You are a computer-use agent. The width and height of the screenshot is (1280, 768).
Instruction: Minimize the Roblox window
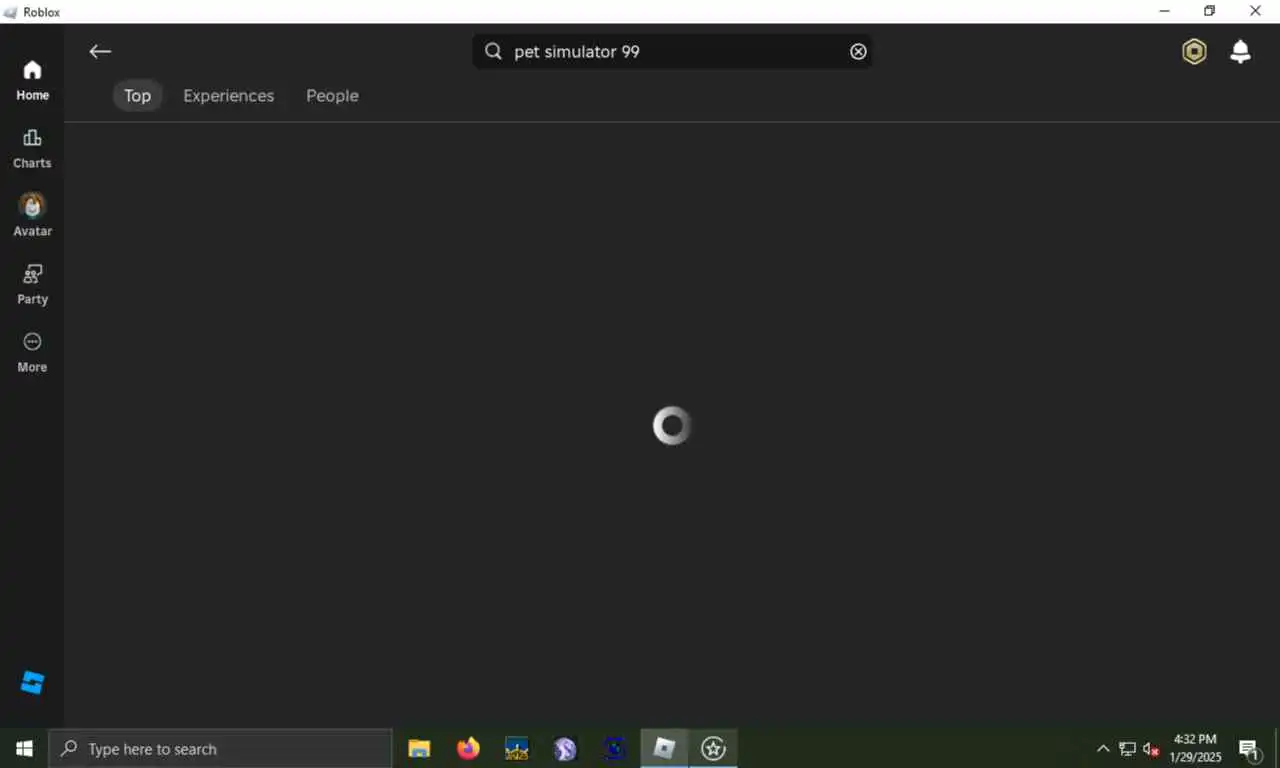click(x=1164, y=11)
